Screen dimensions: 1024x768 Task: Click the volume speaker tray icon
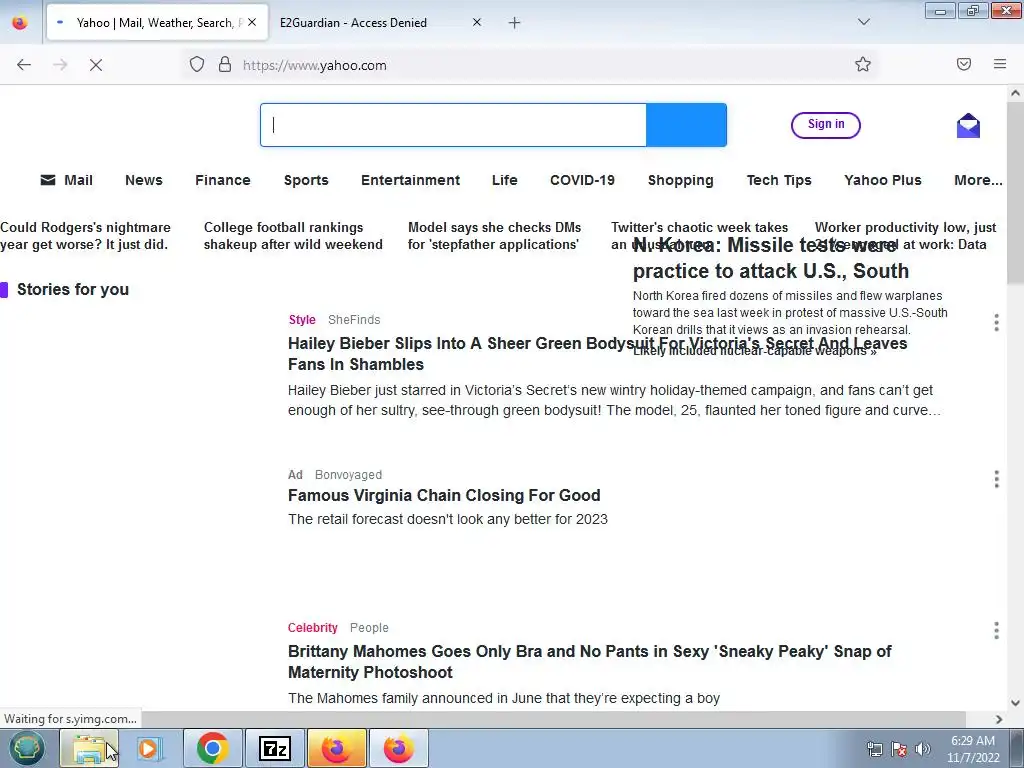click(x=923, y=749)
